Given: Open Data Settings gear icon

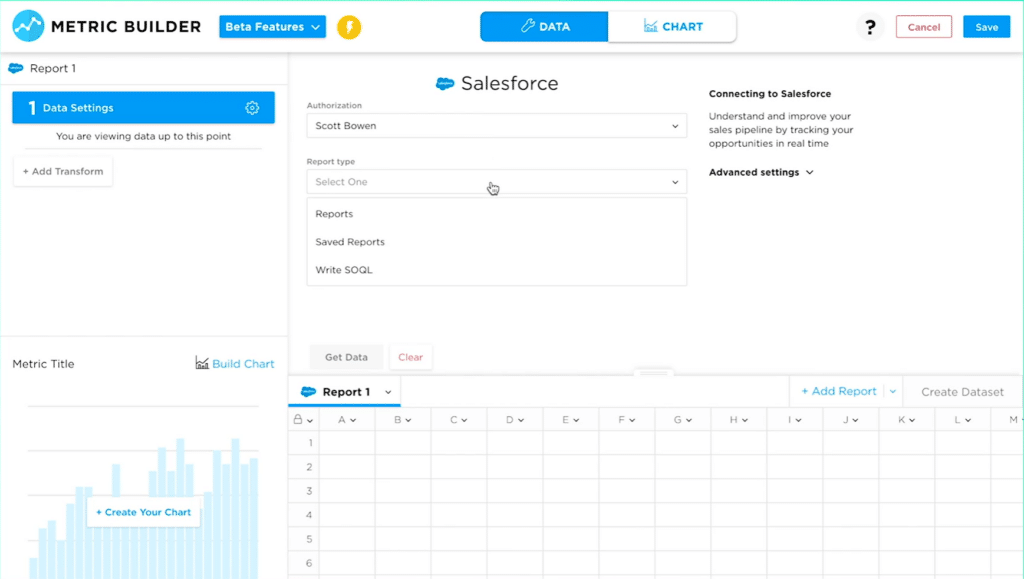Looking at the screenshot, I should pos(252,108).
